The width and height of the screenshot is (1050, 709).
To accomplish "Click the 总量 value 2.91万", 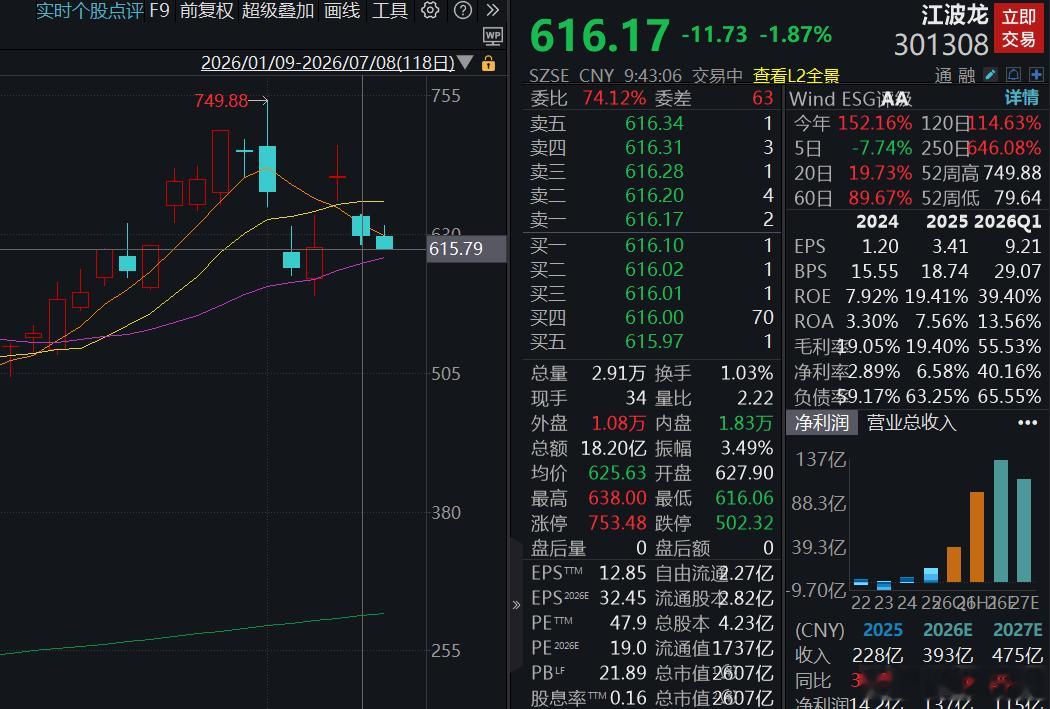I will click(619, 373).
